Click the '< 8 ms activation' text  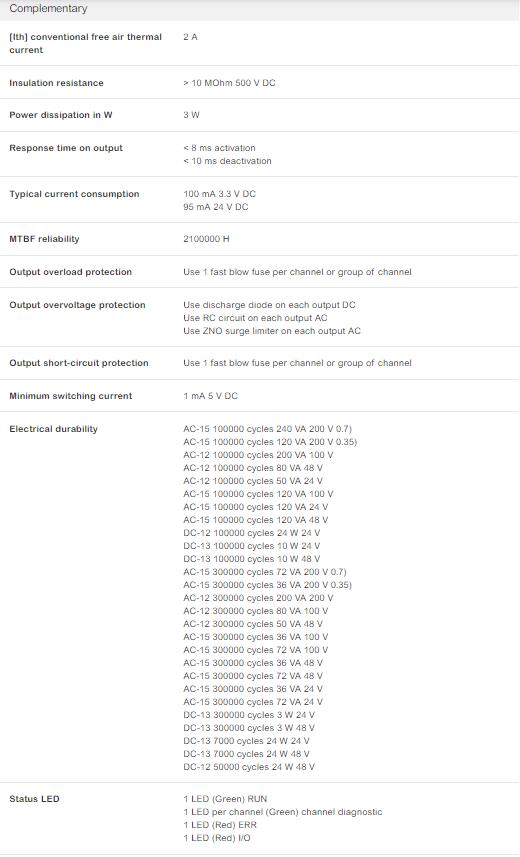tap(219, 148)
